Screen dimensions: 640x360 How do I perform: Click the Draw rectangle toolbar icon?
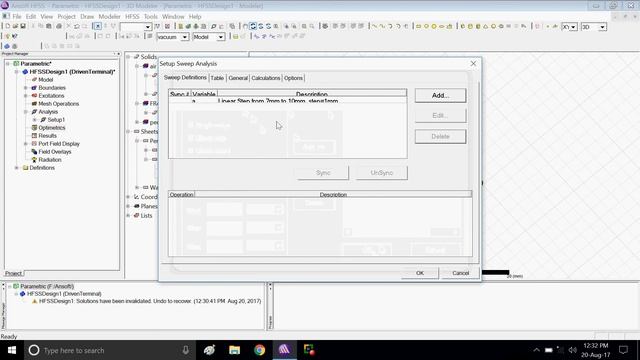pos(418,26)
